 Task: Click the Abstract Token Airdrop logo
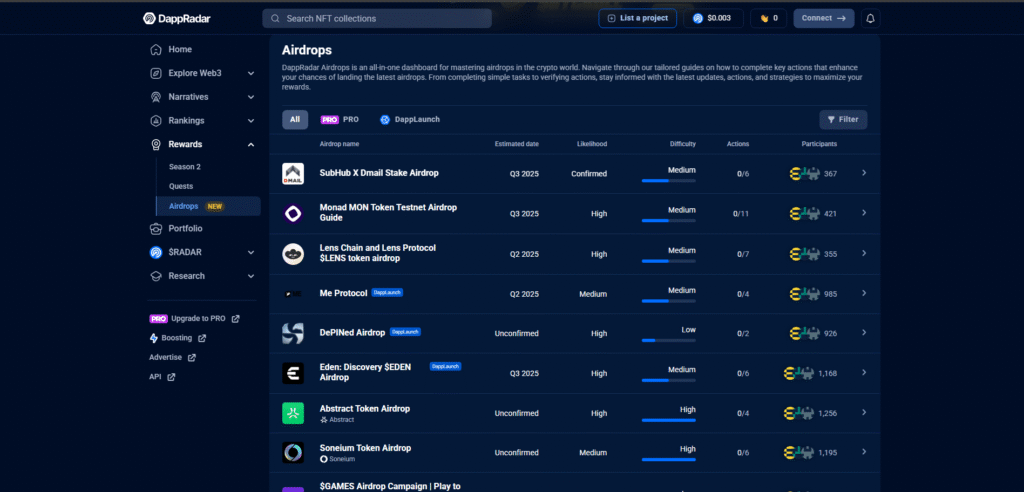tap(293, 413)
